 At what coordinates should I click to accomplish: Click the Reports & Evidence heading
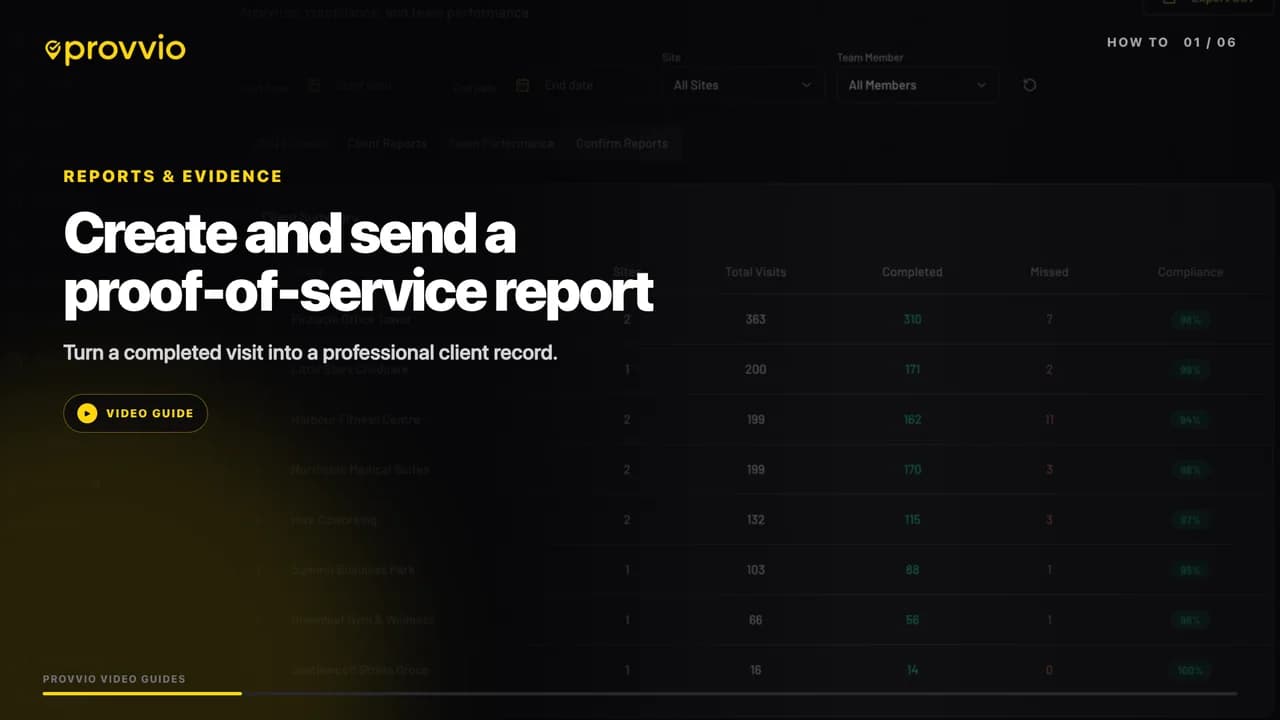pos(173,177)
